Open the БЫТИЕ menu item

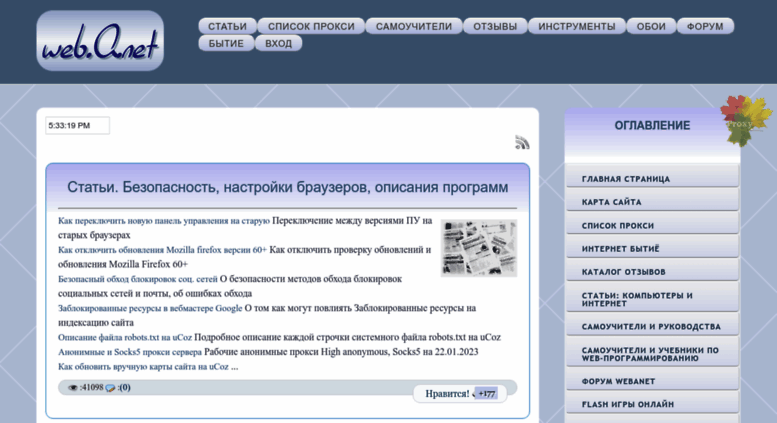tap(226, 43)
